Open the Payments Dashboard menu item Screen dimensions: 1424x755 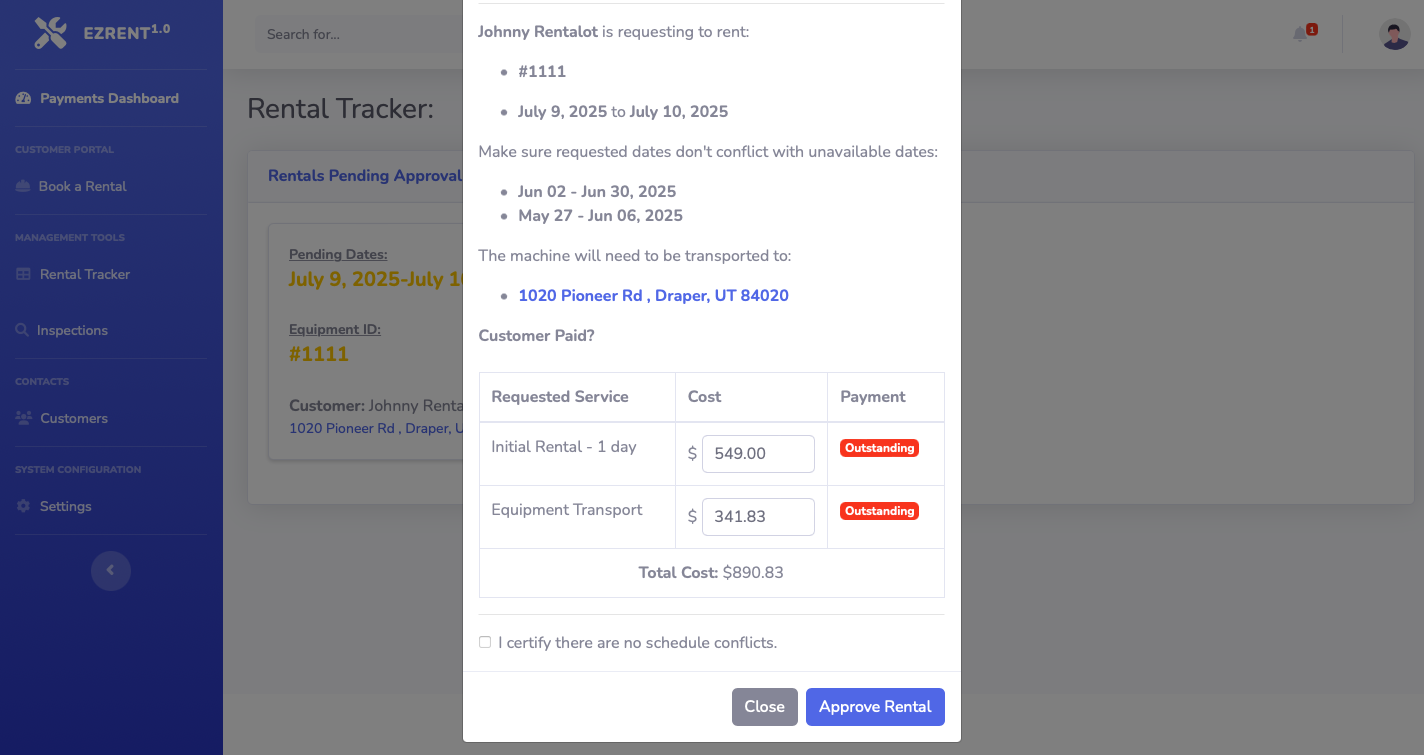point(109,98)
